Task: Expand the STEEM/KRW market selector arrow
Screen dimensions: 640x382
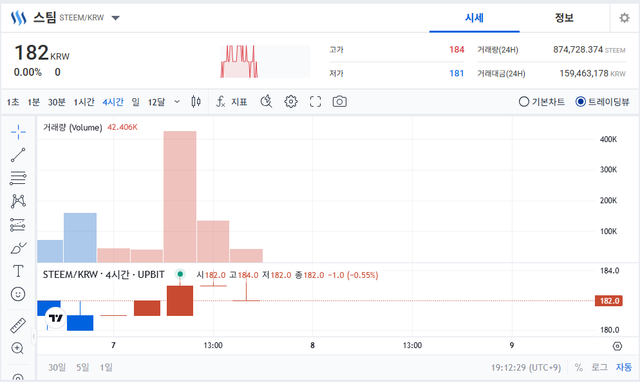Action: click(116, 18)
